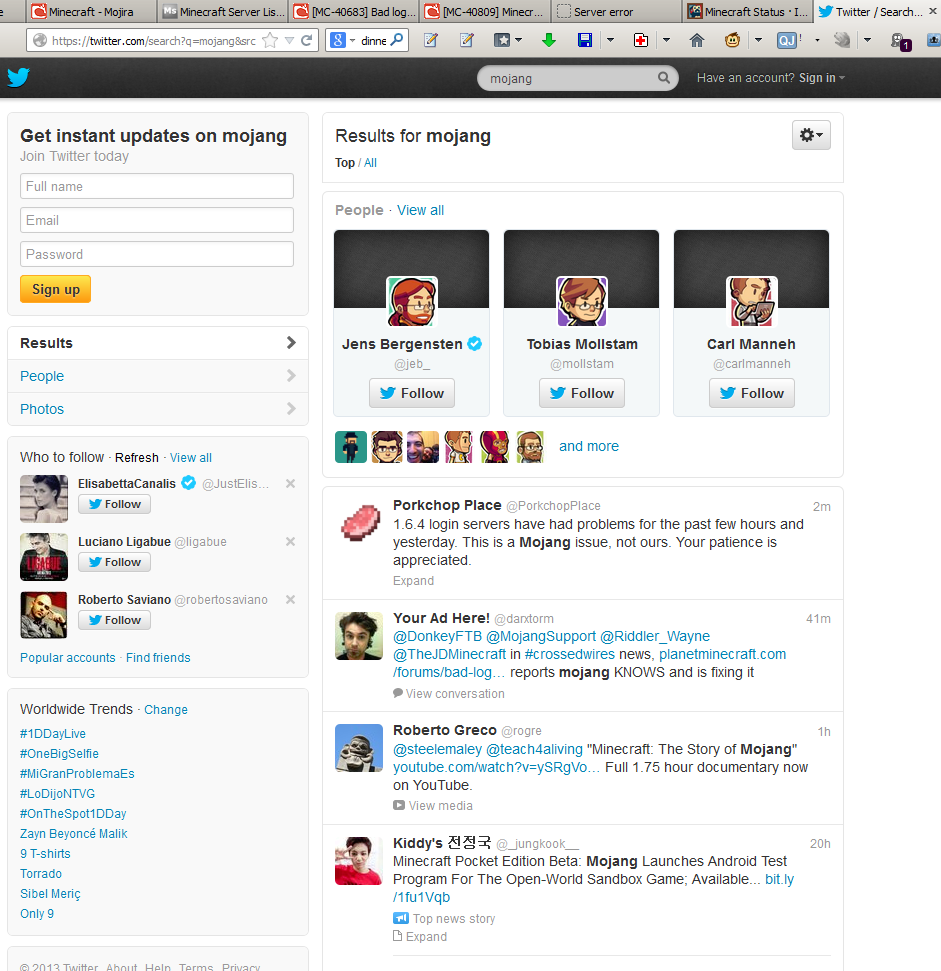Image resolution: width=941 pixels, height=971 pixels.
Task: Follow Carl Manneh
Action: coord(752,393)
